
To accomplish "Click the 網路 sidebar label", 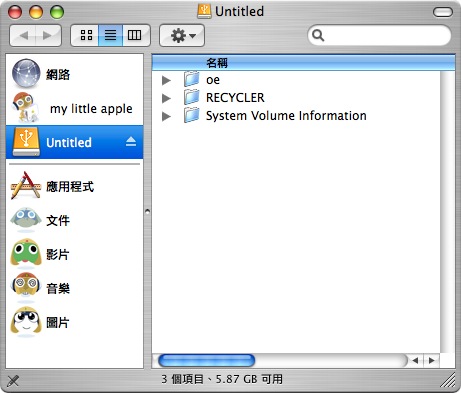I will coord(58,74).
